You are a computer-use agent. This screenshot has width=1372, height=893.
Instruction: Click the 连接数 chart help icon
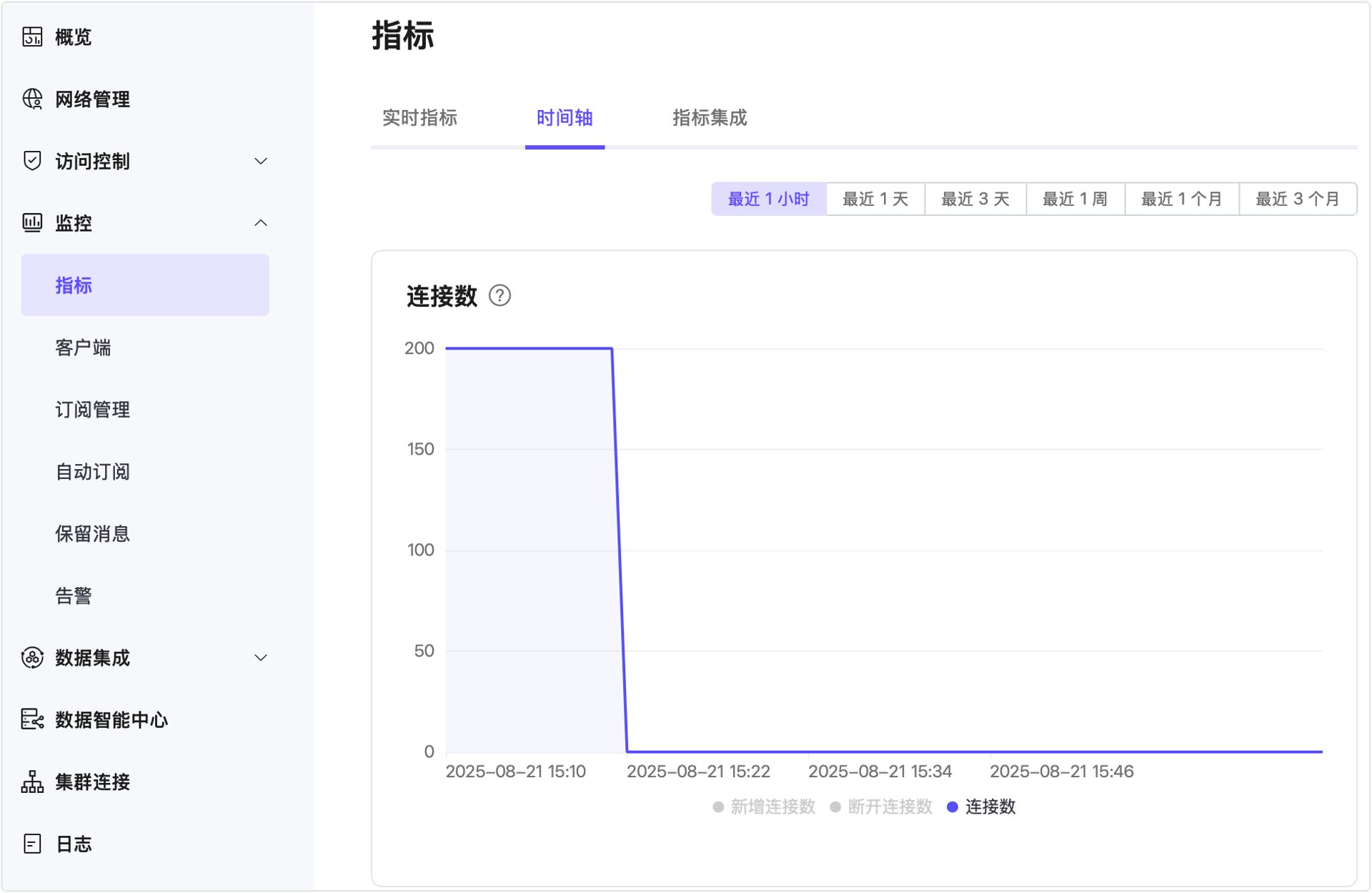(x=500, y=296)
